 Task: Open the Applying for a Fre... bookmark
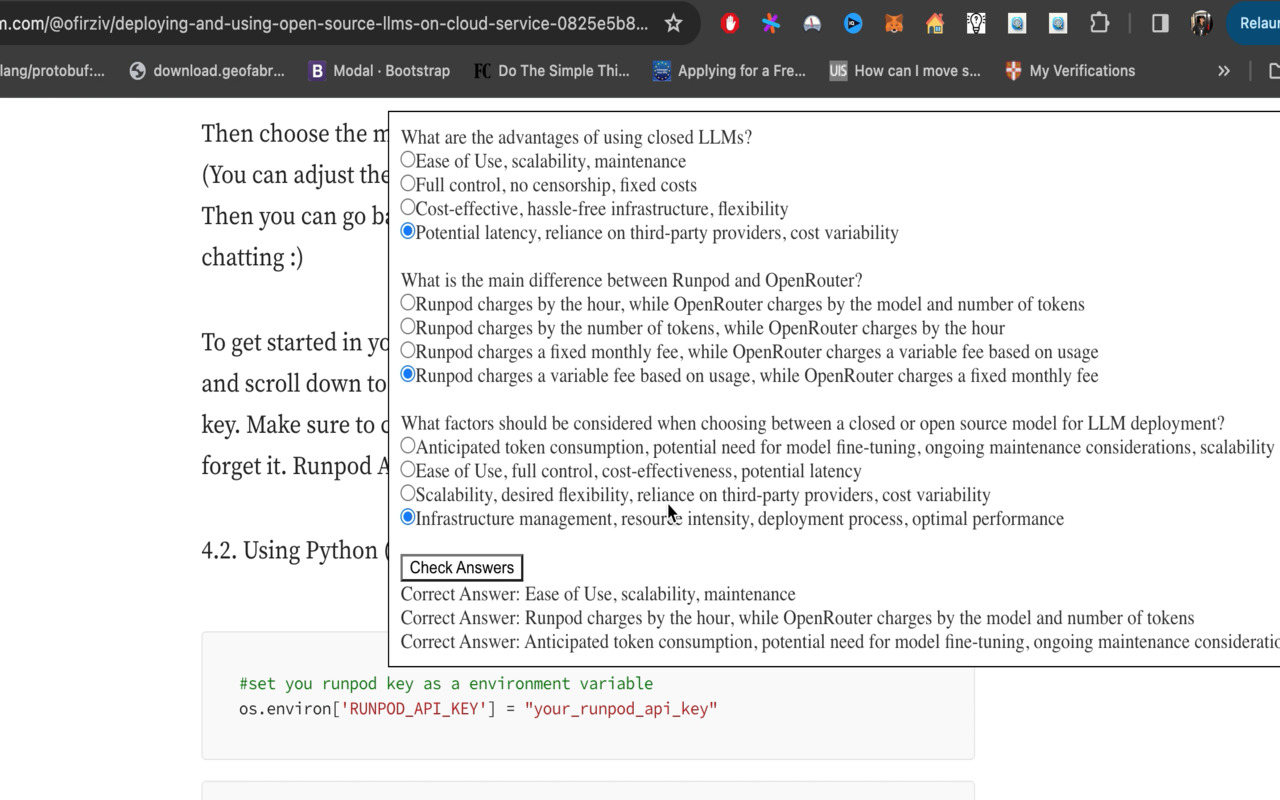729,70
